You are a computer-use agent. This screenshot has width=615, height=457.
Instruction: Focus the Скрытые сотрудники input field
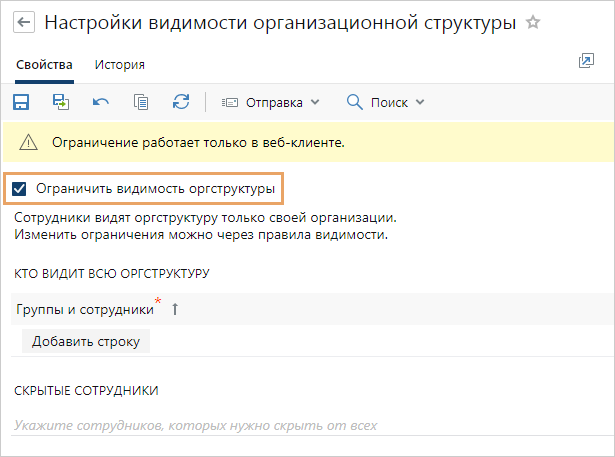pos(300,425)
